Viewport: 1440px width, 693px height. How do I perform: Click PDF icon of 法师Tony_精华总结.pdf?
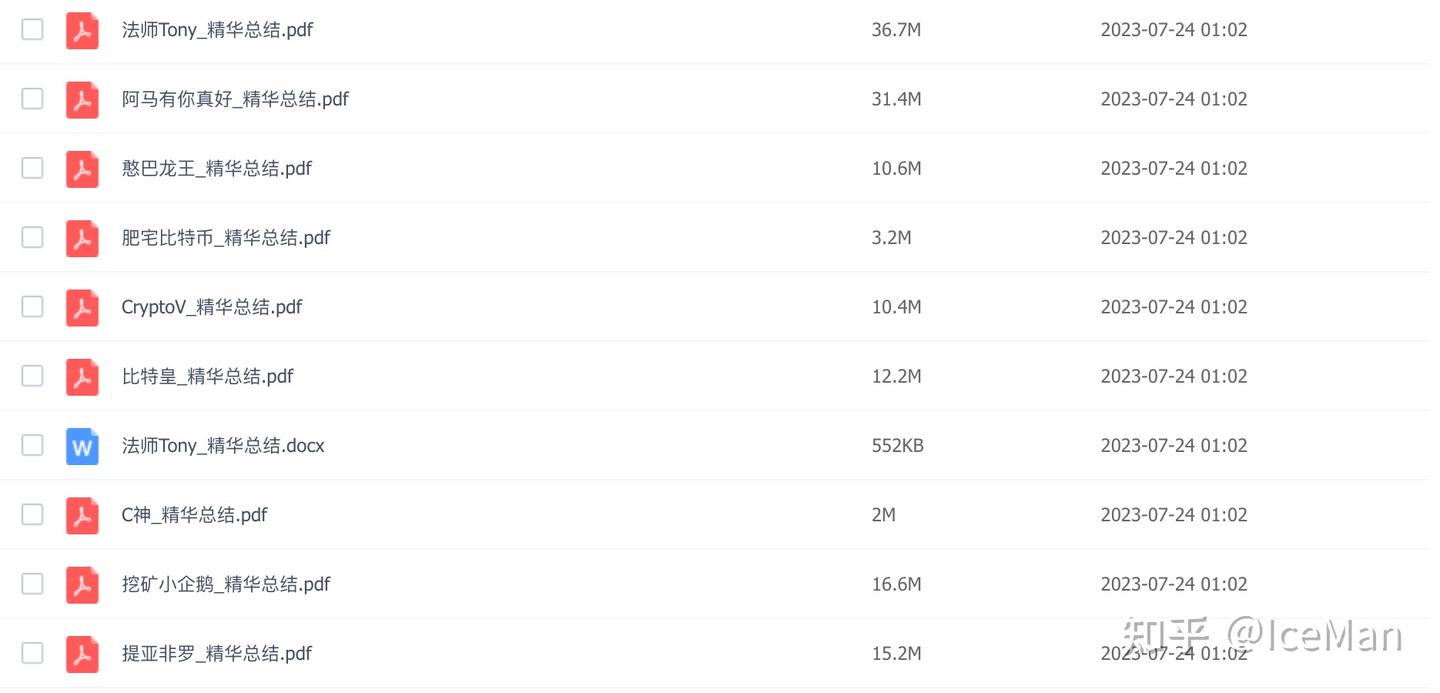pyautogui.click(x=82, y=30)
